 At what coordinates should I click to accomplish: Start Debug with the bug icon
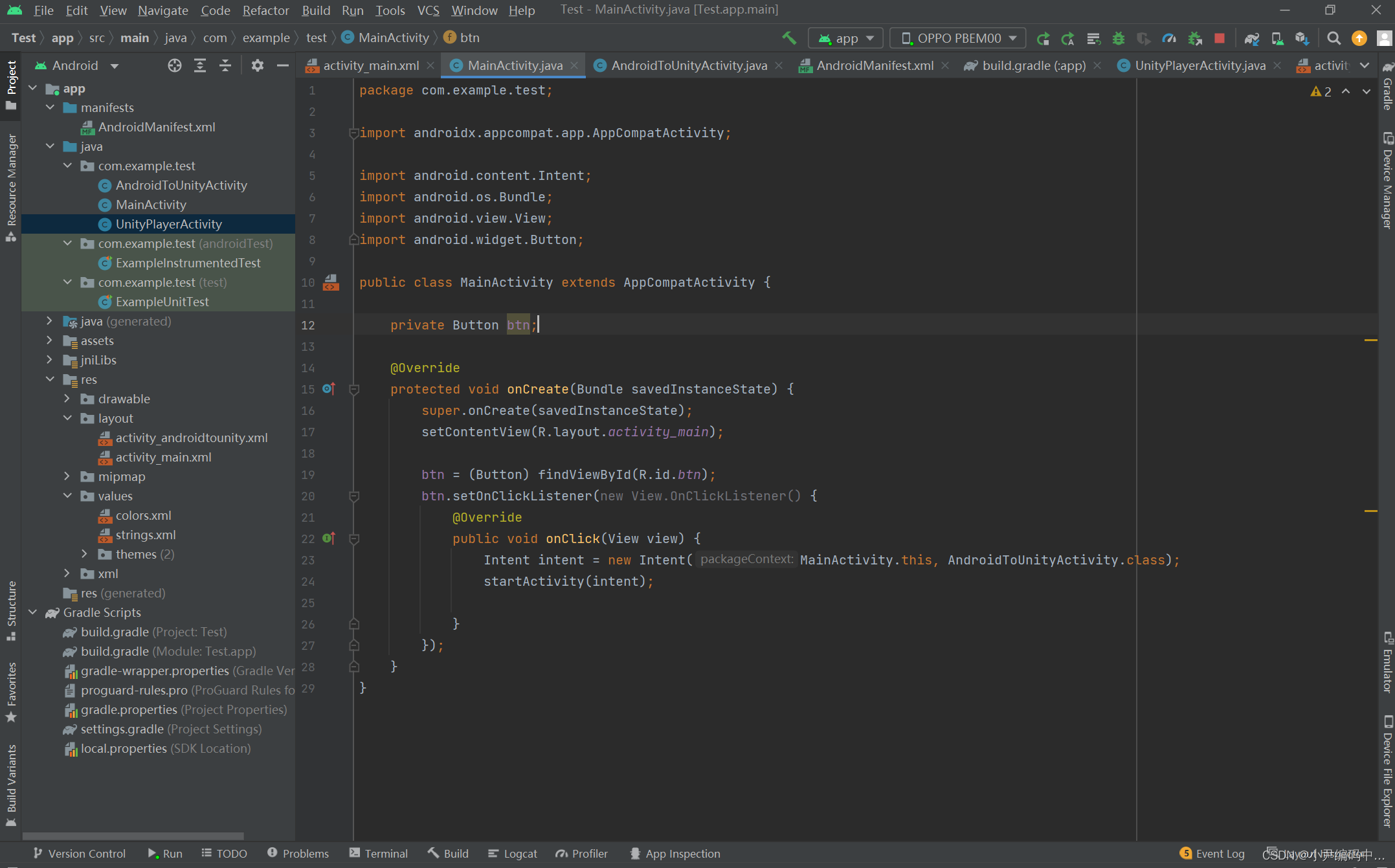coord(1118,38)
